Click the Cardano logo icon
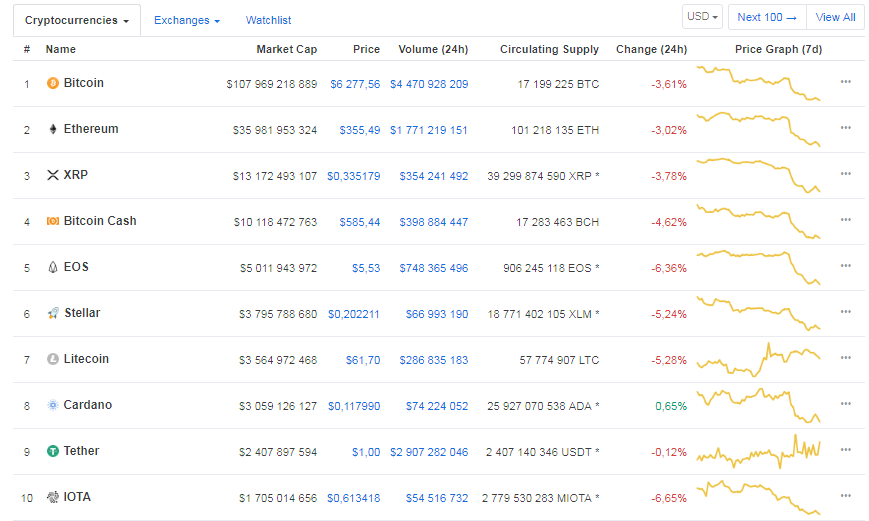The image size is (869, 521). pyautogui.click(x=53, y=405)
